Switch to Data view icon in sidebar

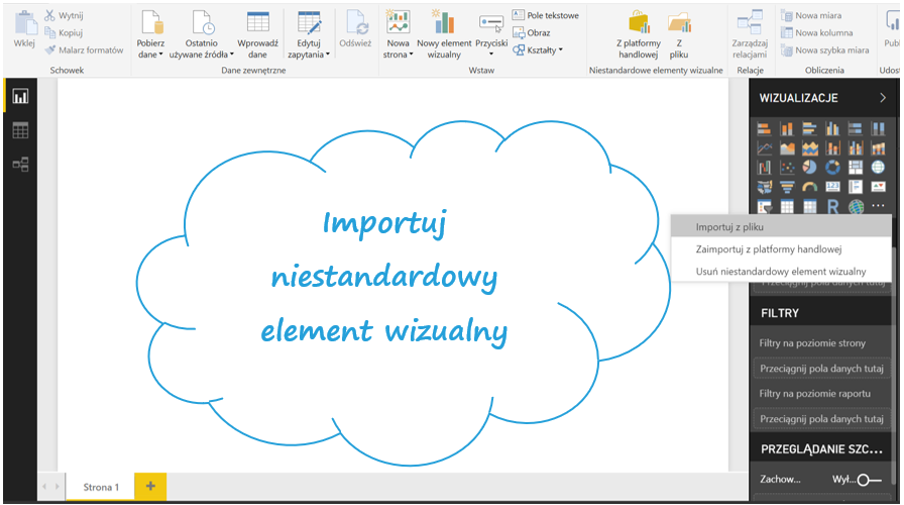coord(20,131)
